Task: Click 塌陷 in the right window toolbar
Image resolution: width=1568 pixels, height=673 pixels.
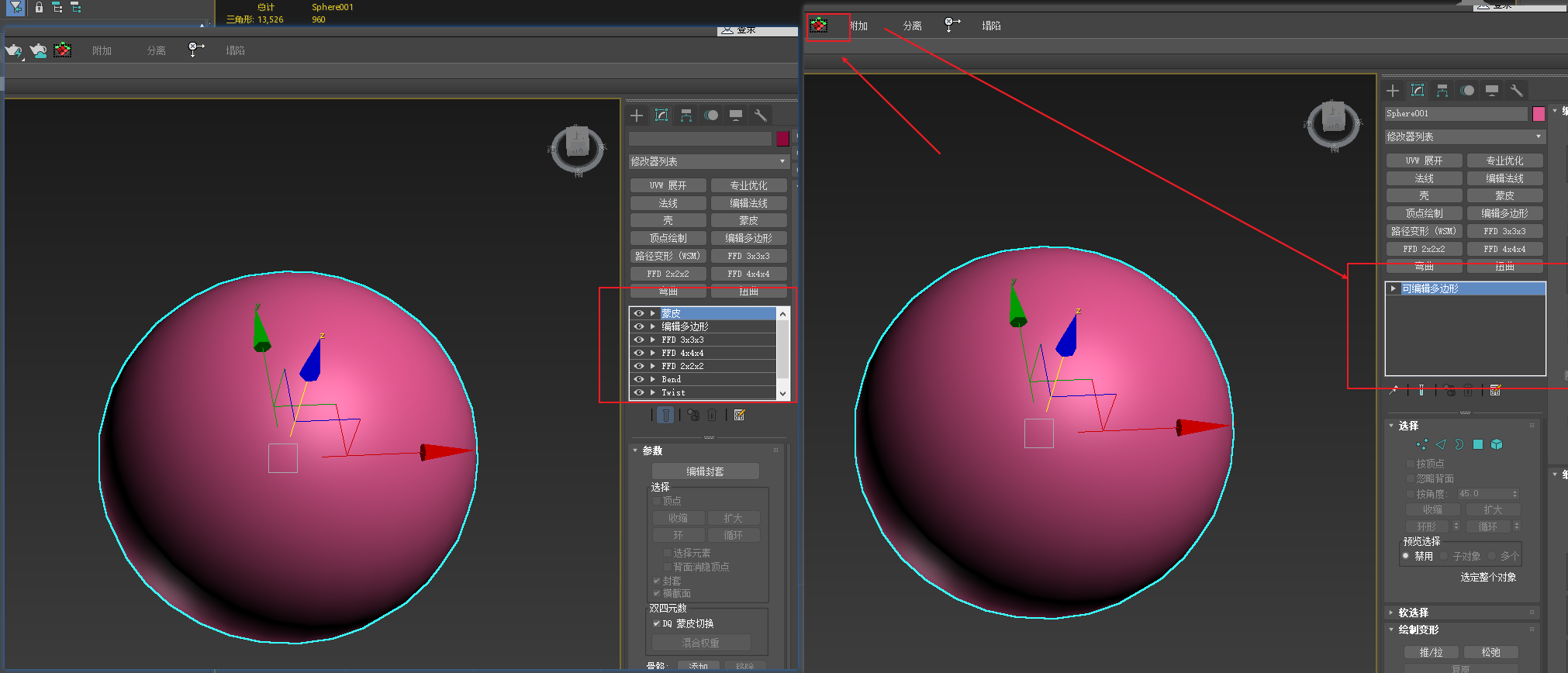Action: click(991, 26)
